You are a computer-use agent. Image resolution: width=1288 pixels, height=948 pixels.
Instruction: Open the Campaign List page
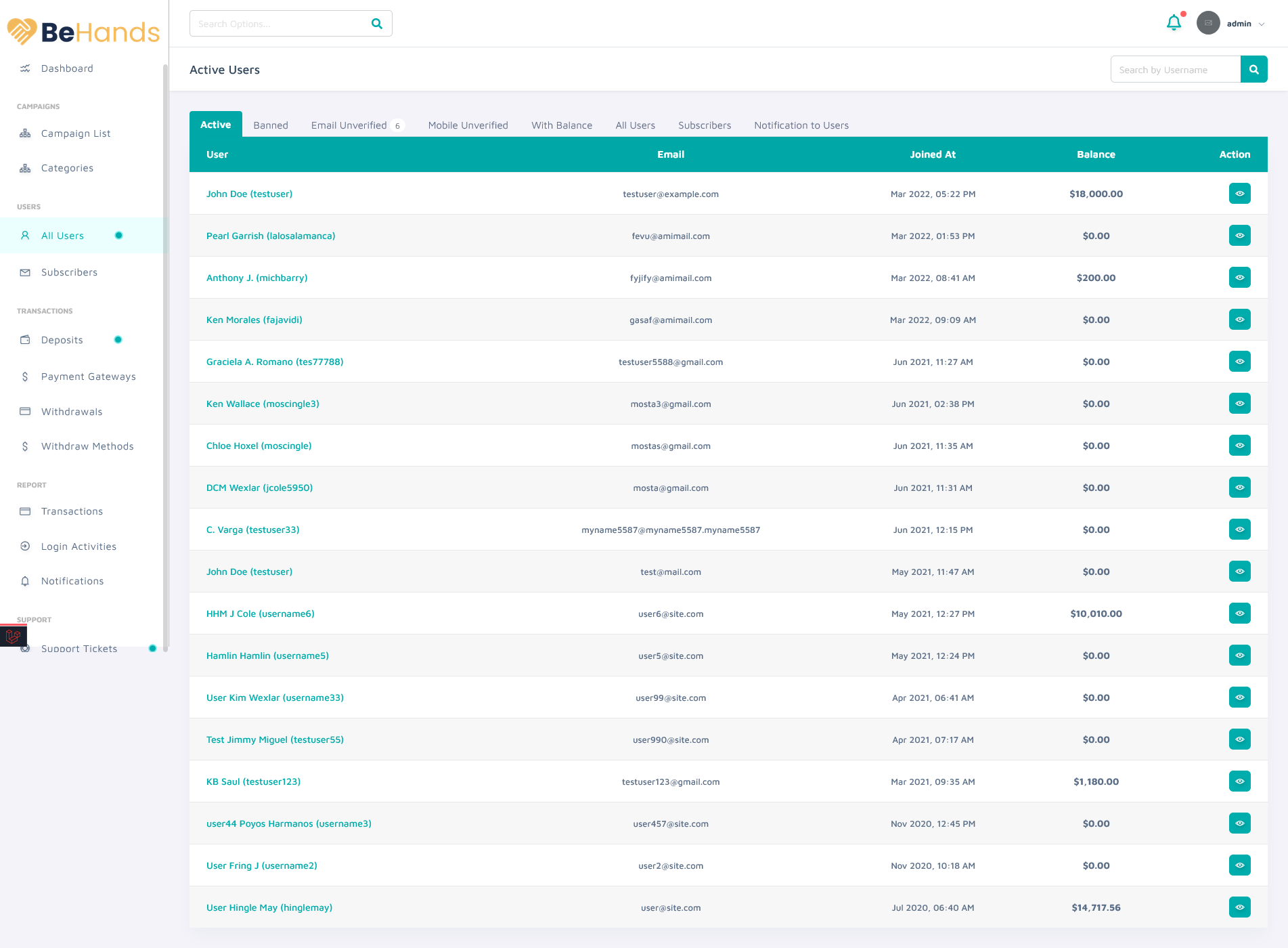tap(75, 133)
